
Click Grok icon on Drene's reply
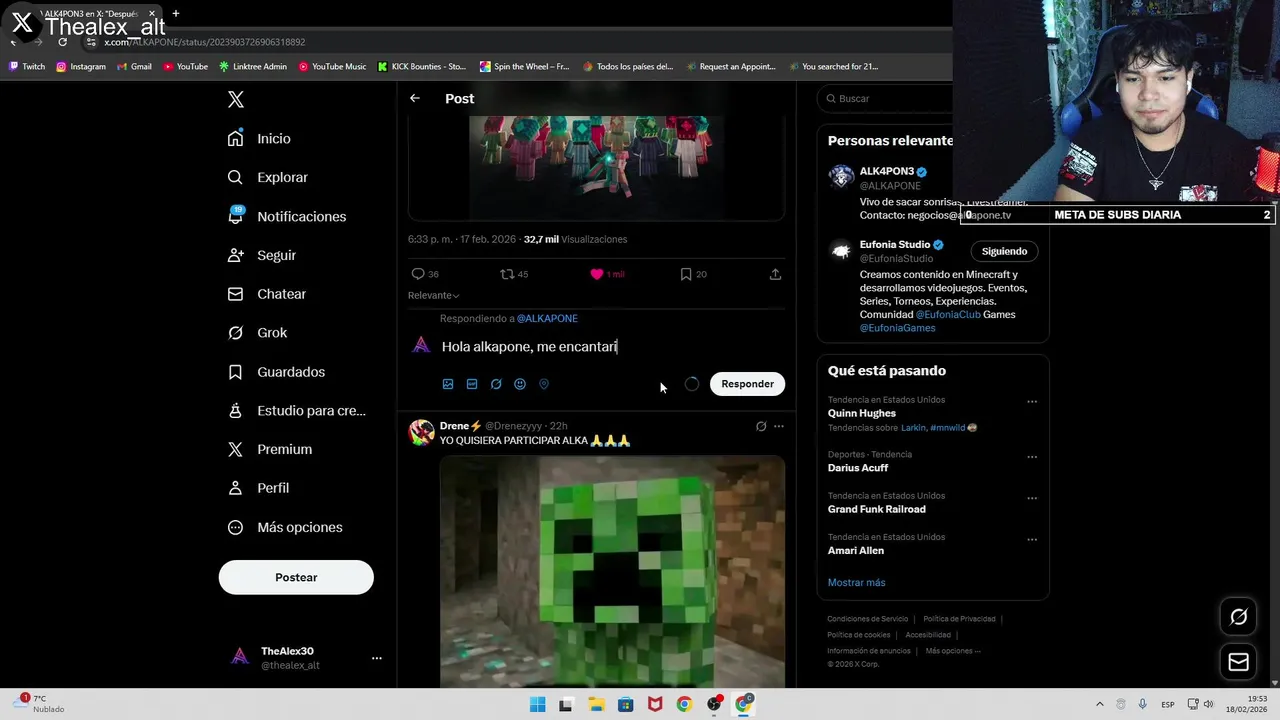[x=761, y=426]
